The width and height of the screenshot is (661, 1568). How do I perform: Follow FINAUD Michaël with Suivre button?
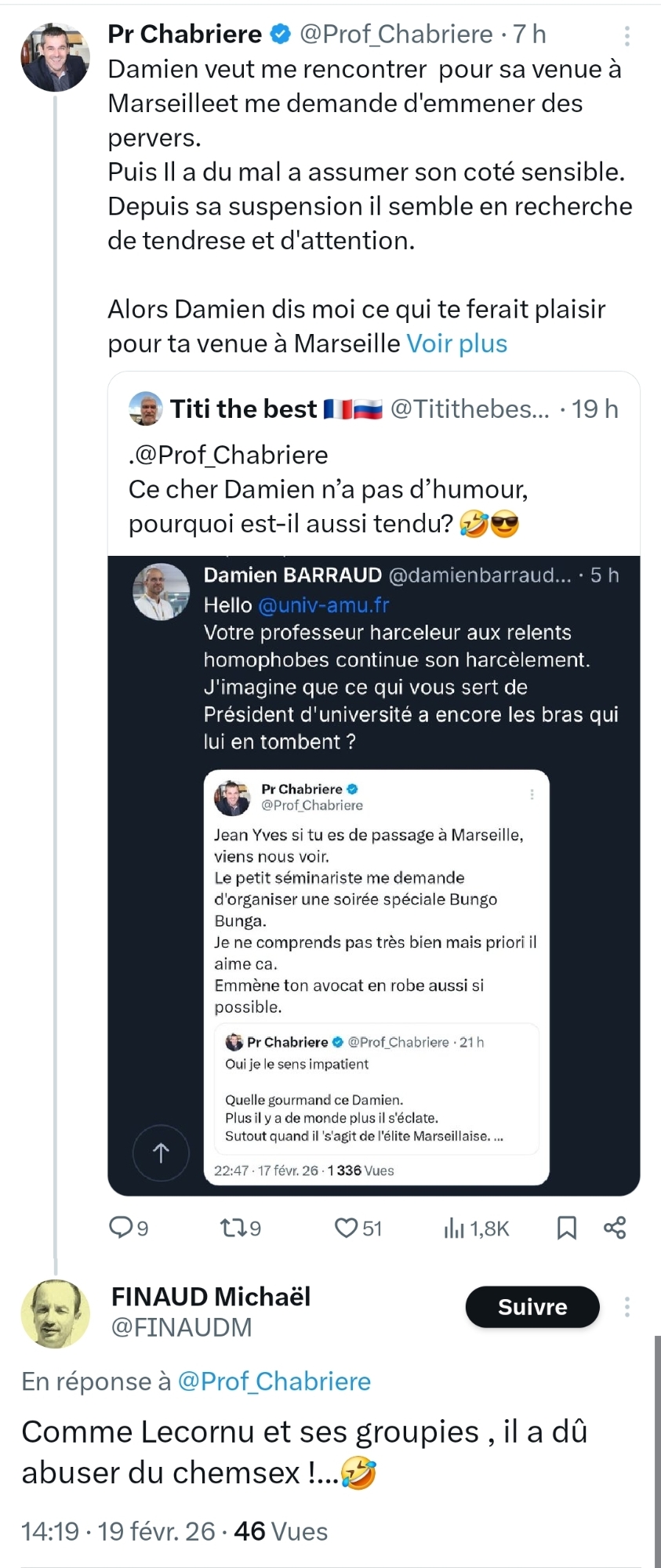click(532, 1307)
